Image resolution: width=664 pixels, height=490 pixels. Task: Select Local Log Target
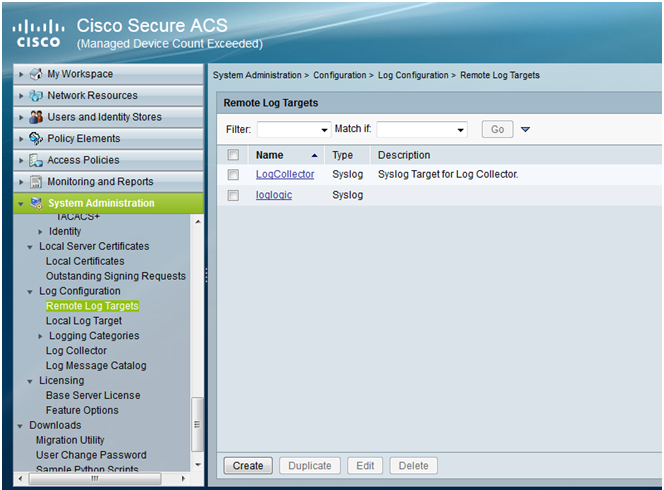[84, 321]
